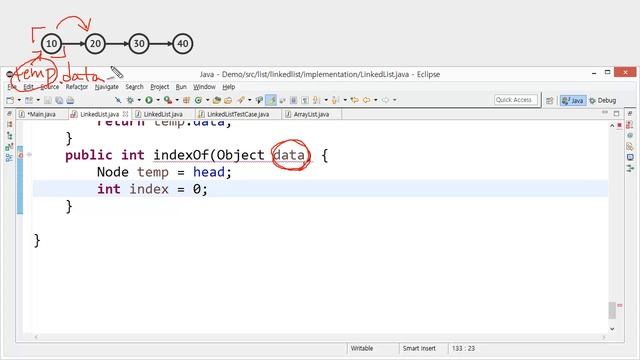Toggle Show Whitespace Characters icon
This screenshot has height=360, width=640.
[305, 100]
